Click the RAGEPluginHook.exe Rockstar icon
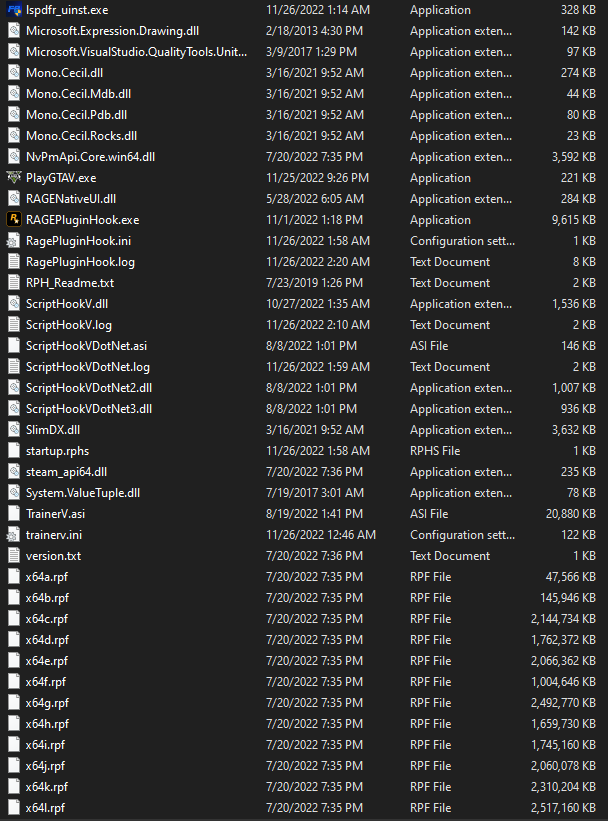 tap(14, 220)
